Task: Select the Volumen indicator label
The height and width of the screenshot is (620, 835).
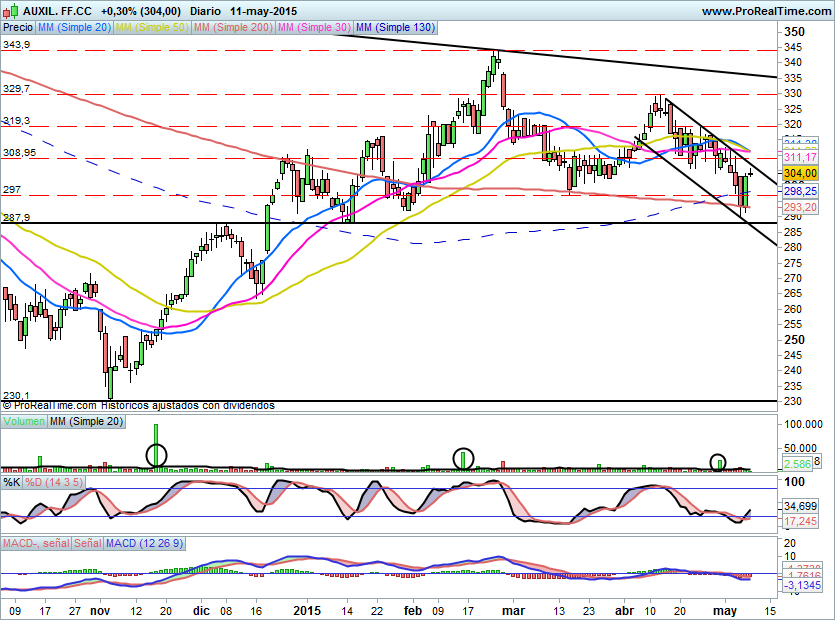Action: tap(24, 424)
